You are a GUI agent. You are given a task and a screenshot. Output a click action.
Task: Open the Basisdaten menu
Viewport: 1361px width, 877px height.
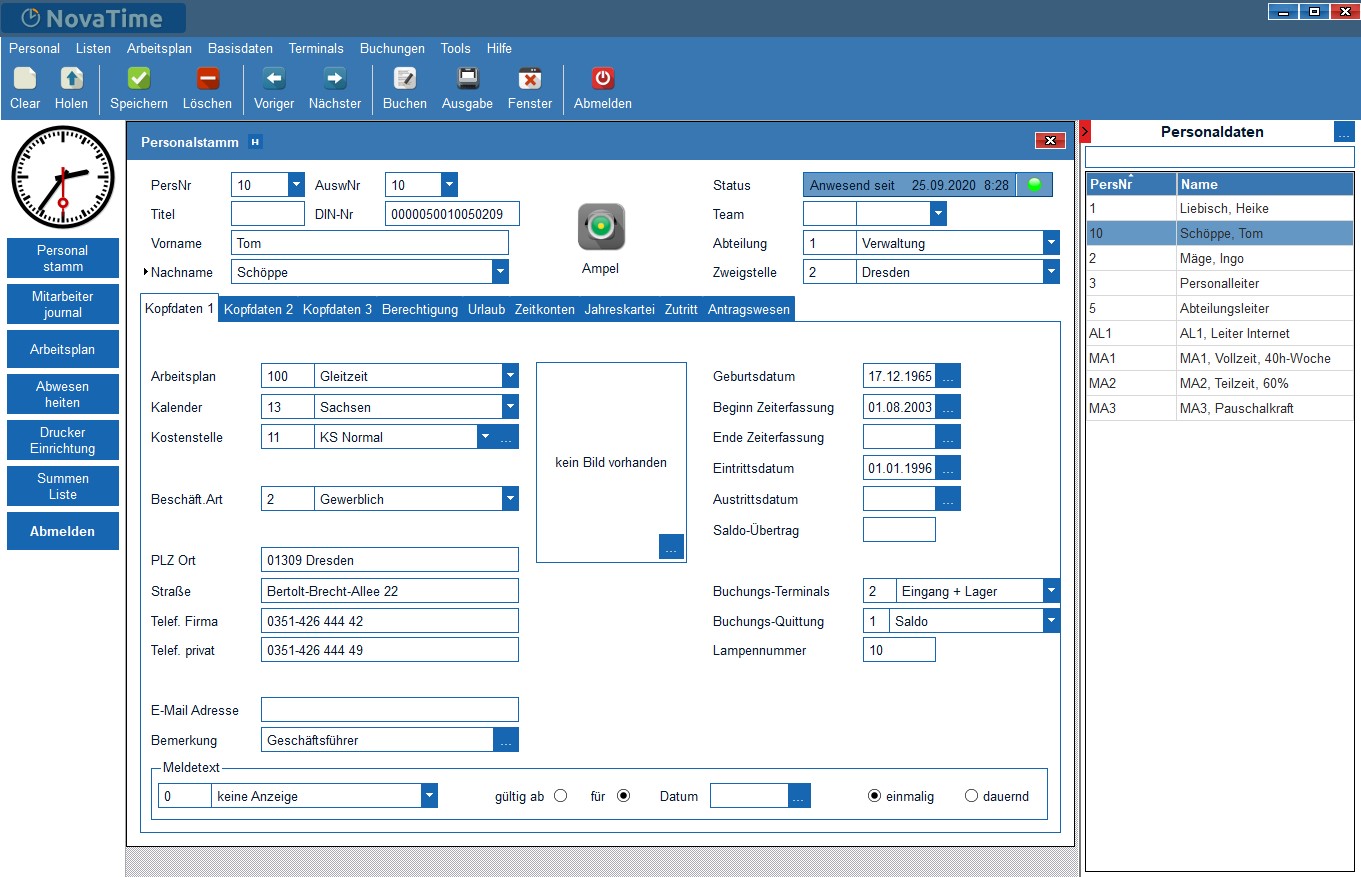tap(240, 48)
